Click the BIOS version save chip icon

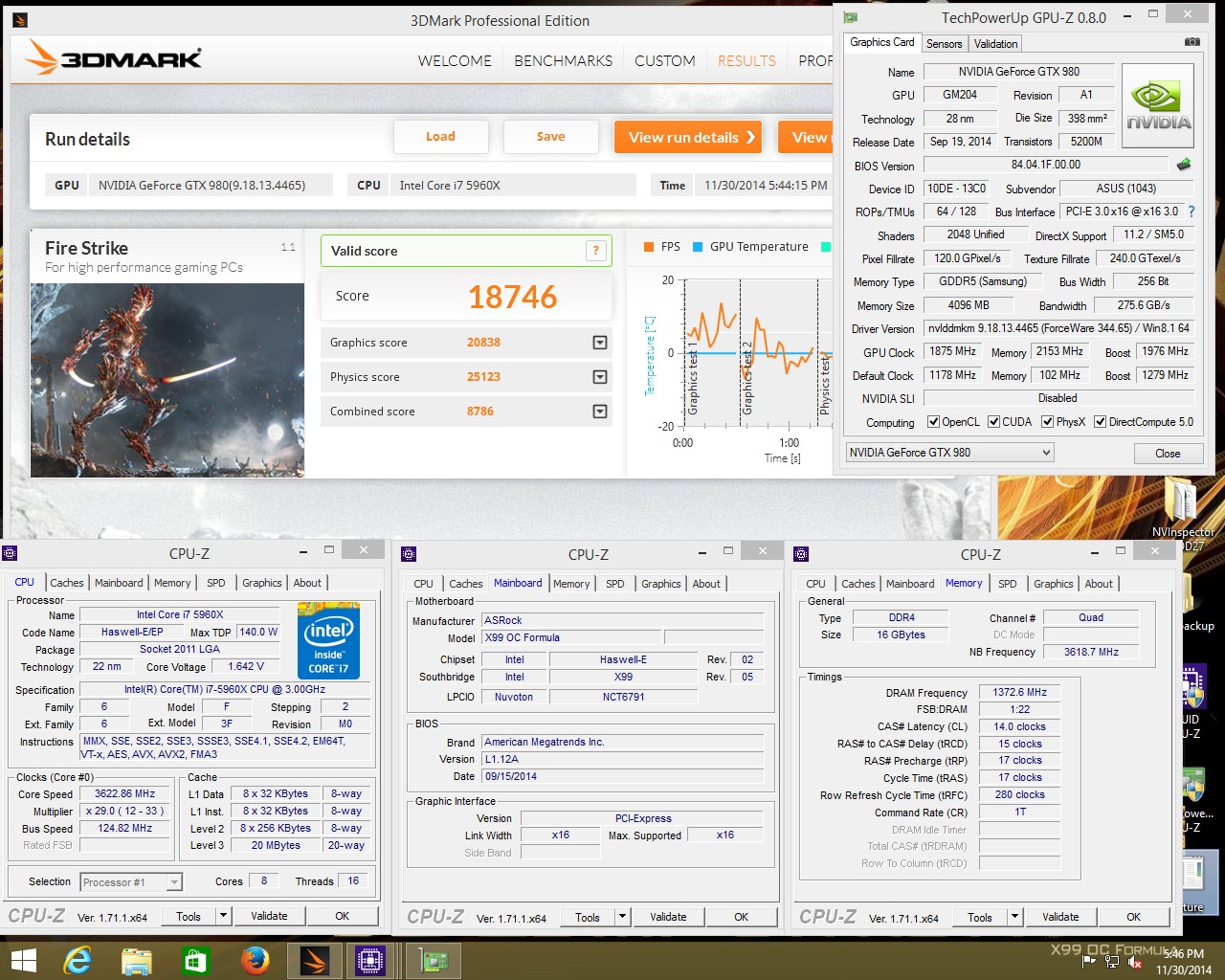(1184, 165)
